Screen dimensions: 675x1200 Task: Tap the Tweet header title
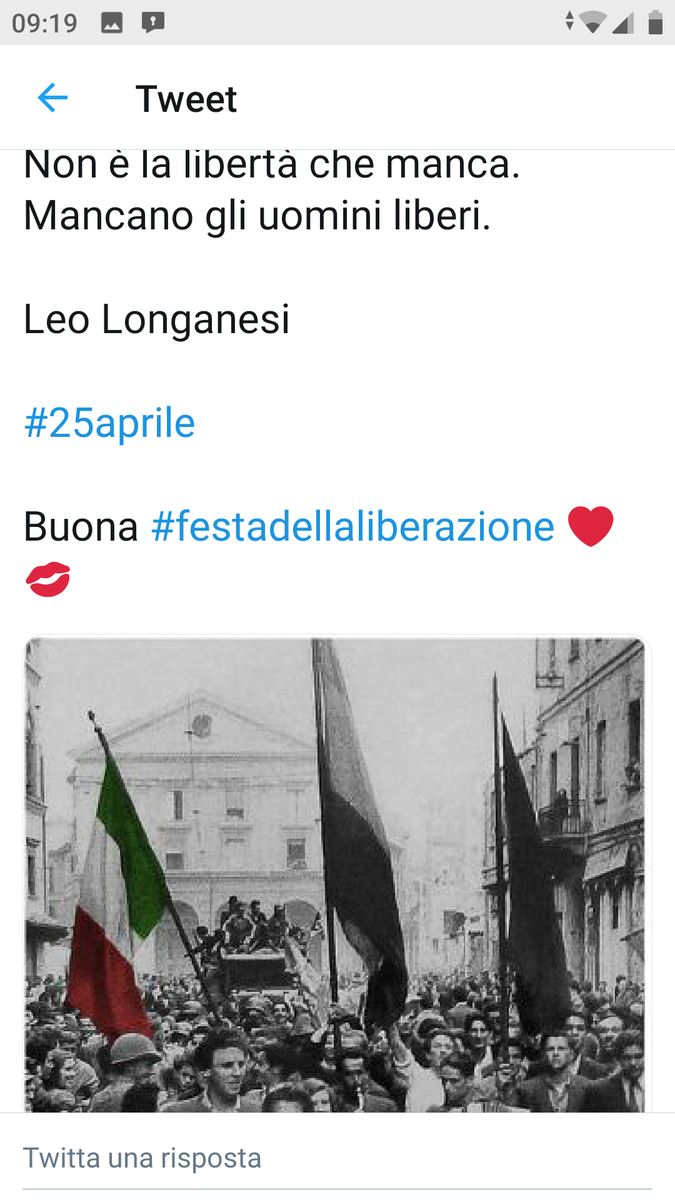pos(186,99)
